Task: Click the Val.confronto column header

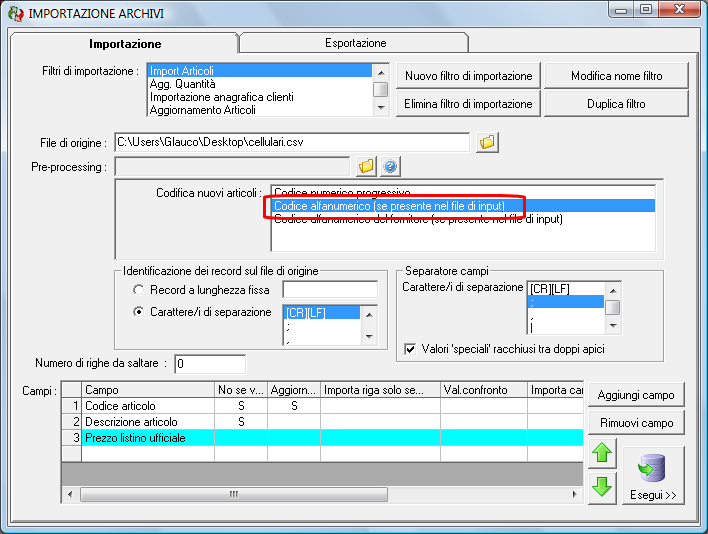Action: pos(484,390)
